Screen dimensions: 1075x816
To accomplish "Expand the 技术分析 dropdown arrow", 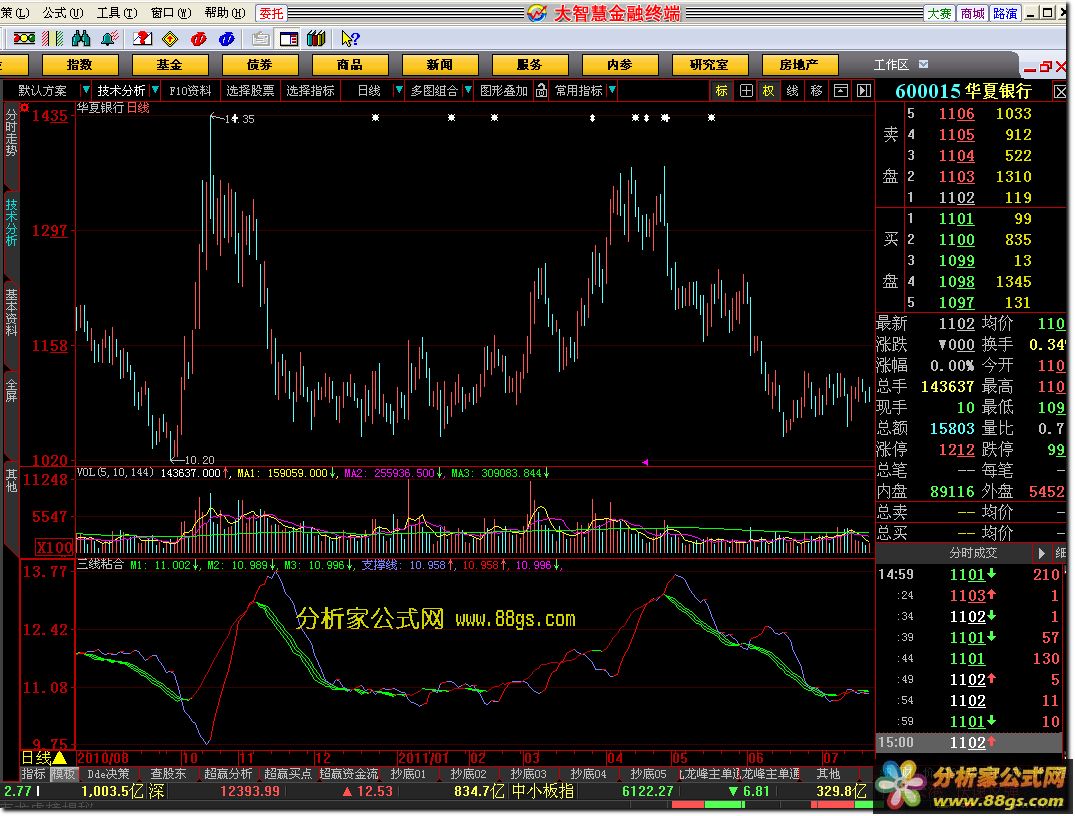I will [x=156, y=90].
